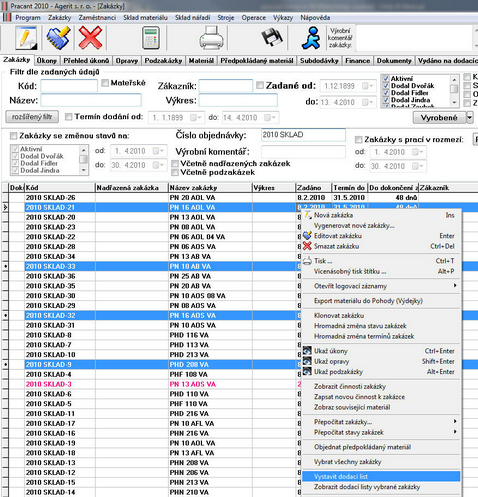Enable the Zadané od checkbox

260,85
